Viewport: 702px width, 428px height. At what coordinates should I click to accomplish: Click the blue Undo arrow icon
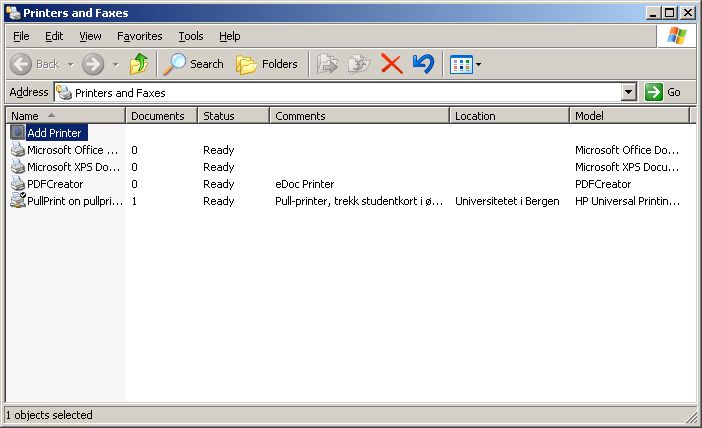(x=423, y=64)
